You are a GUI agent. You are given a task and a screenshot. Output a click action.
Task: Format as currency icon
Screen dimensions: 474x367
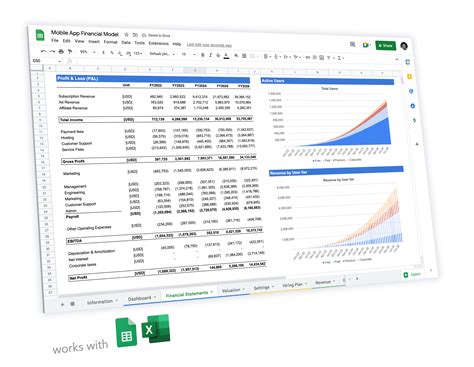[x=104, y=52]
